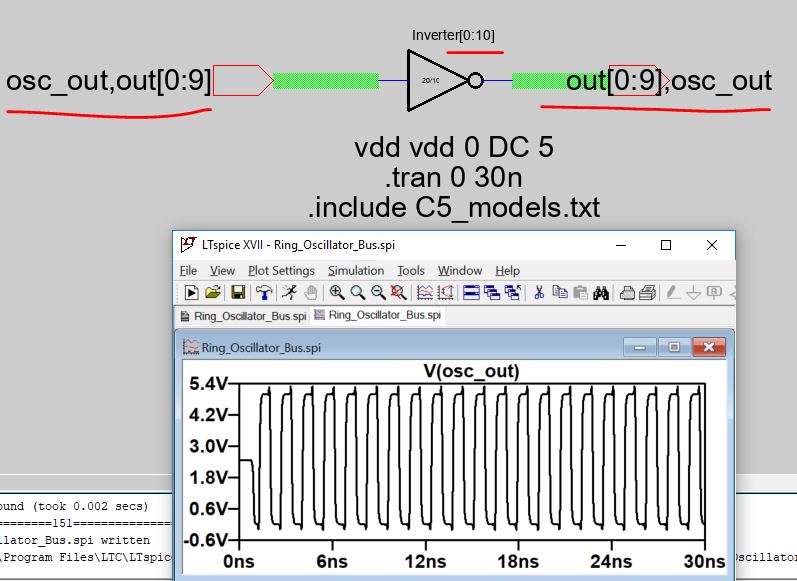Click the Halt simulation hand icon

tap(311, 293)
